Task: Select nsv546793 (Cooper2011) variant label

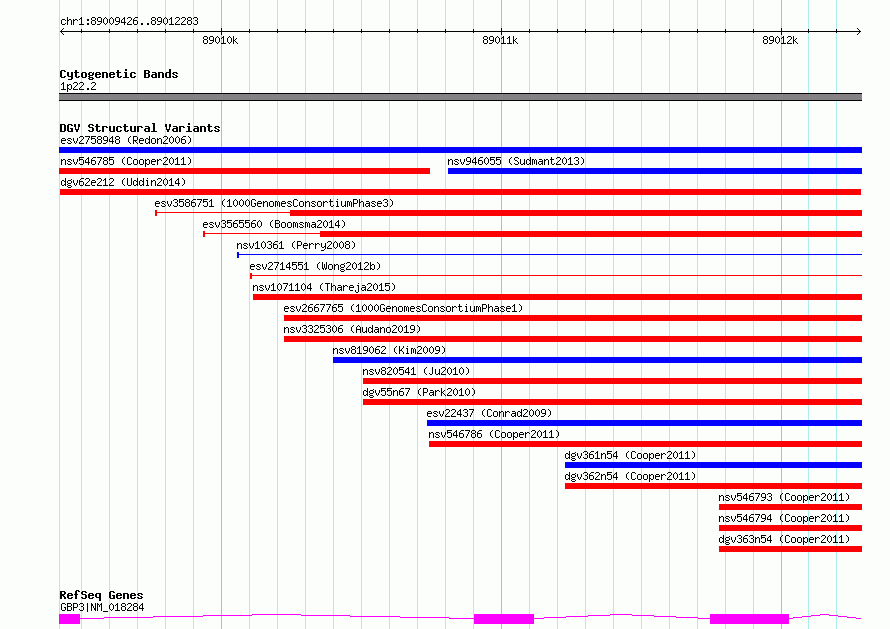Action: 784,497
